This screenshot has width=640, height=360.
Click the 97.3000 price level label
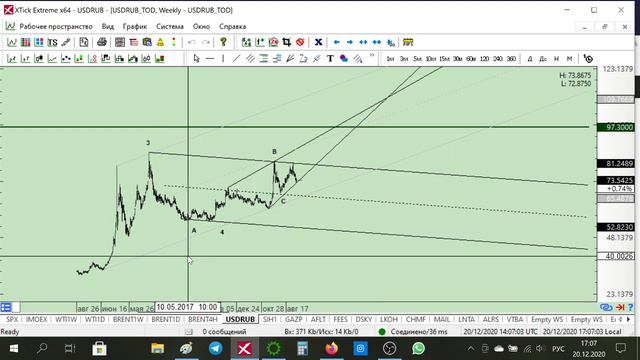coord(616,127)
